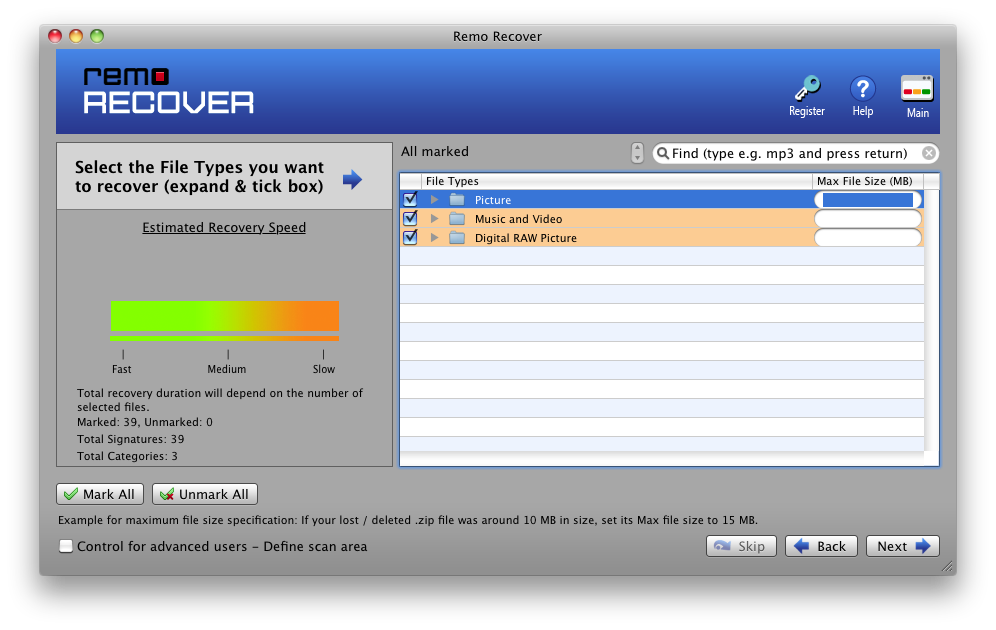This screenshot has width=996, height=630.
Task: Select the Digital RAW Picture row label
Action: [526, 238]
